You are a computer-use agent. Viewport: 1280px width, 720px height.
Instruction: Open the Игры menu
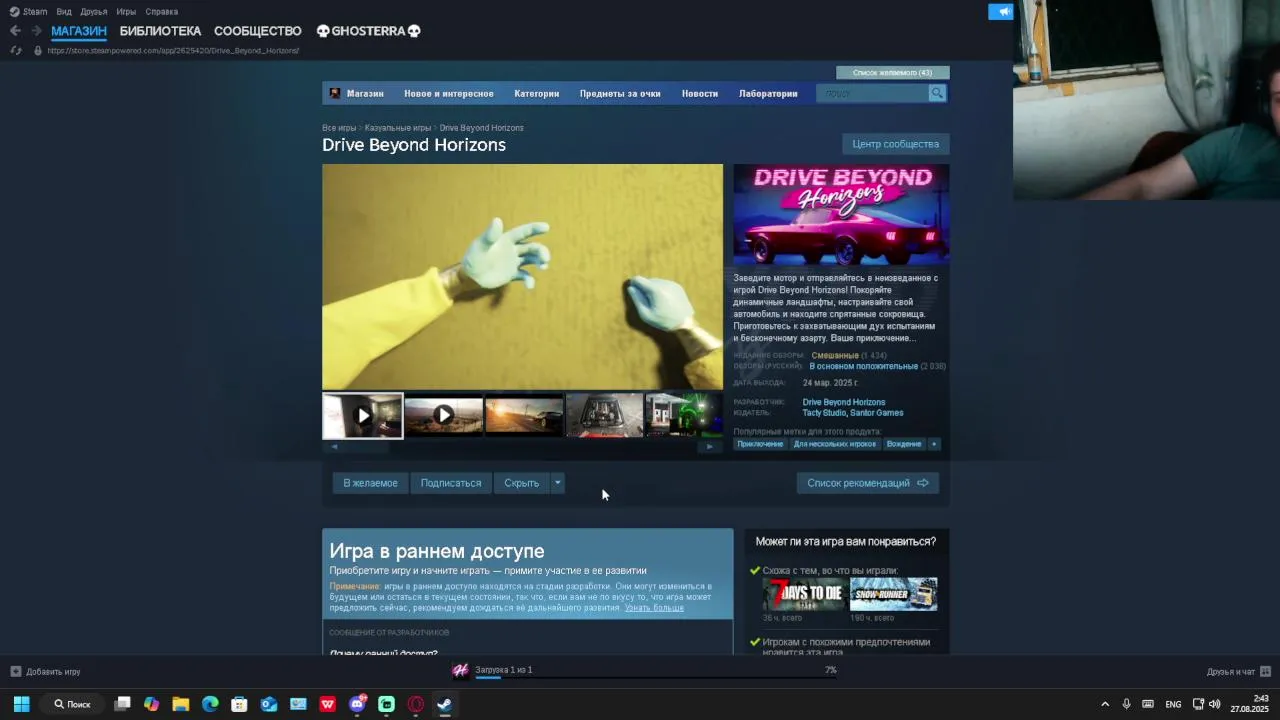pyautogui.click(x=126, y=12)
